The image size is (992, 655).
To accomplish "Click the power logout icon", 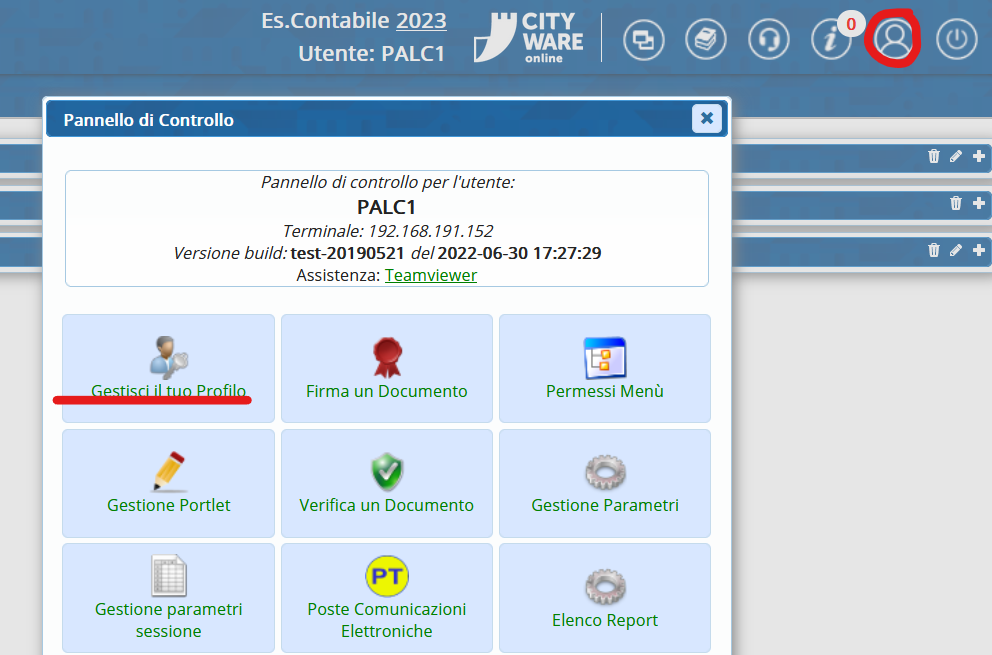I will [957, 40].
